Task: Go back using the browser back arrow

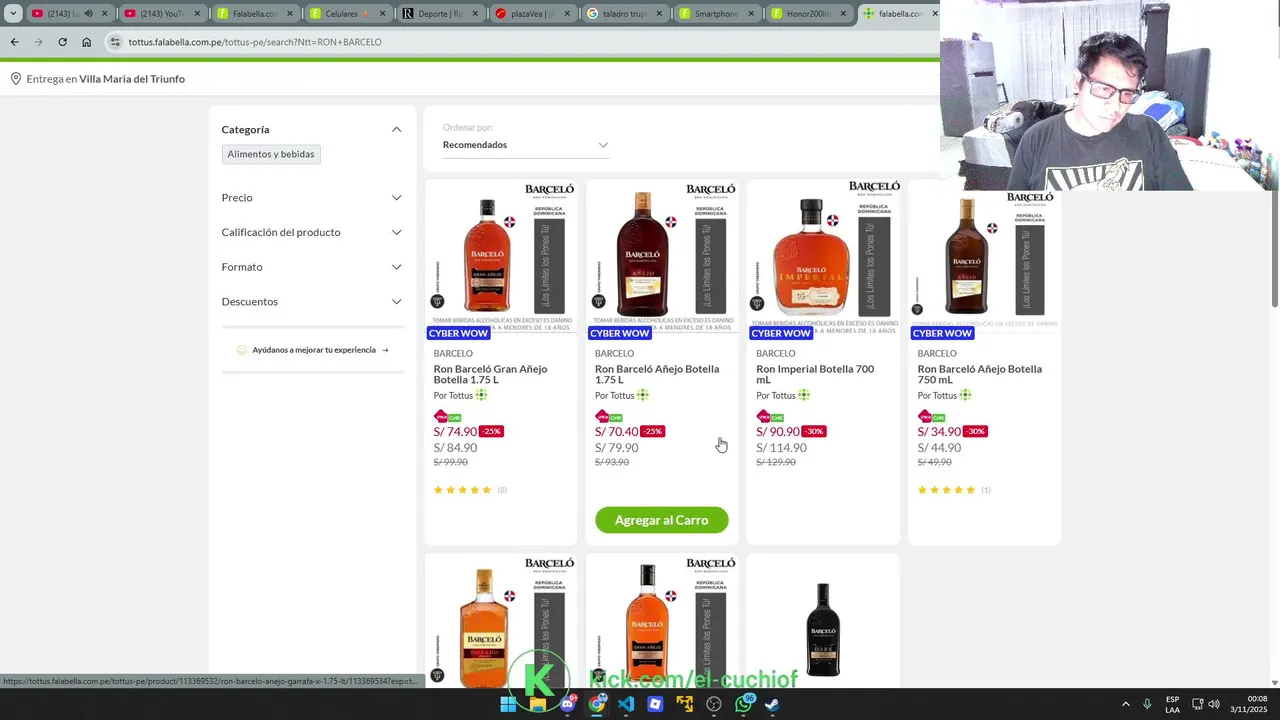Action: [14, 42]
